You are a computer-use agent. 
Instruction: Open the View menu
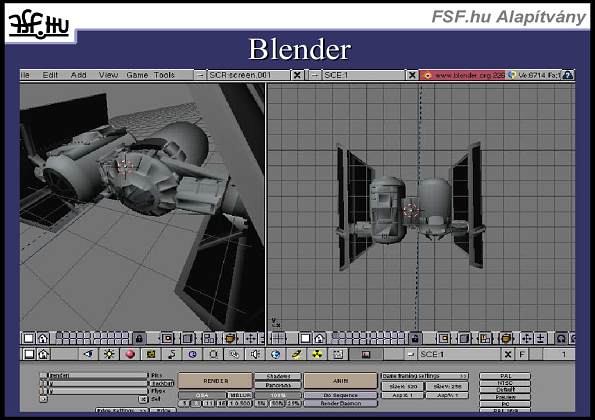pos(108,75)
